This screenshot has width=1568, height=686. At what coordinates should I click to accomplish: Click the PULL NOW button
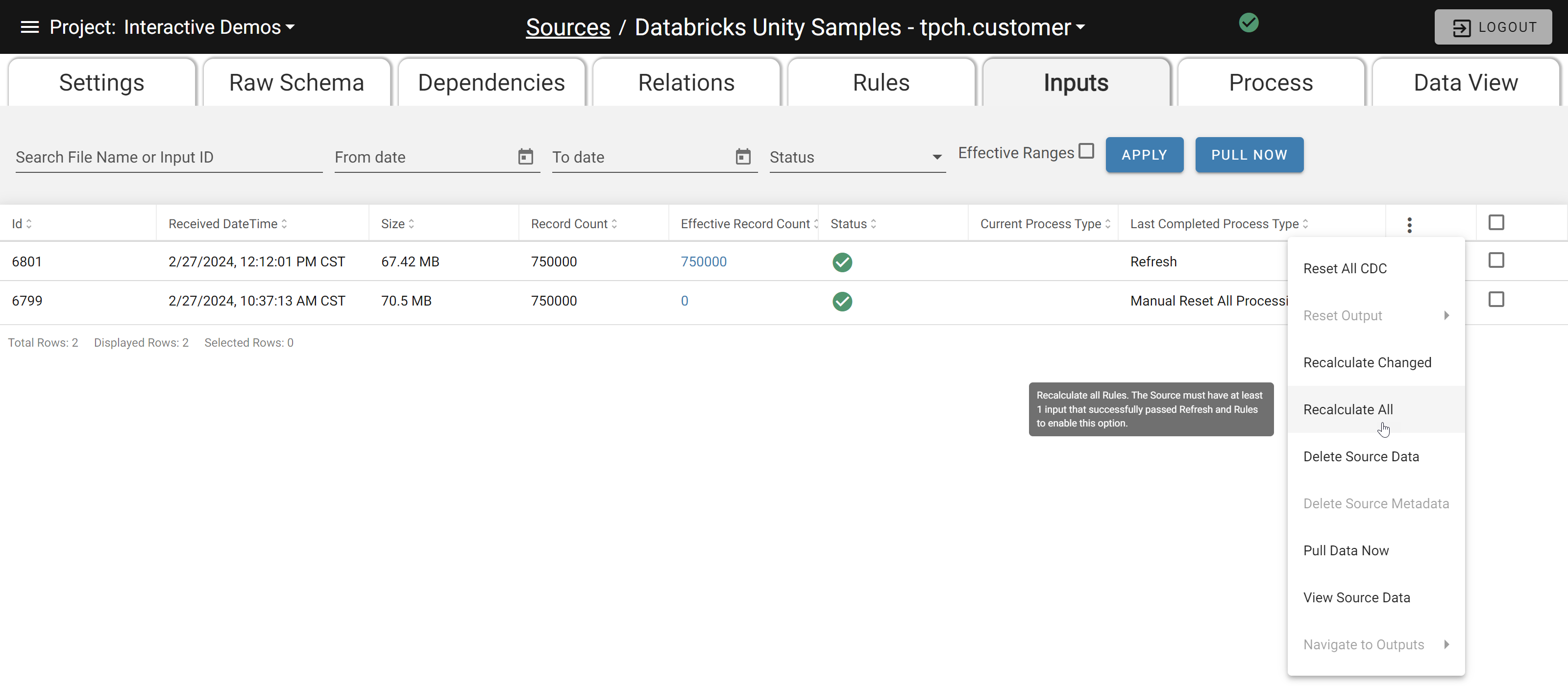click(1249, 155)
